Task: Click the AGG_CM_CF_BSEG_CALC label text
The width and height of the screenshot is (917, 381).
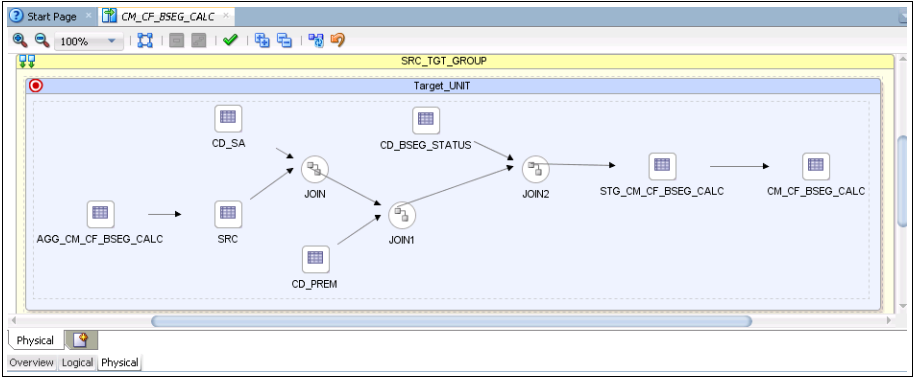Action: coord(100,239)
